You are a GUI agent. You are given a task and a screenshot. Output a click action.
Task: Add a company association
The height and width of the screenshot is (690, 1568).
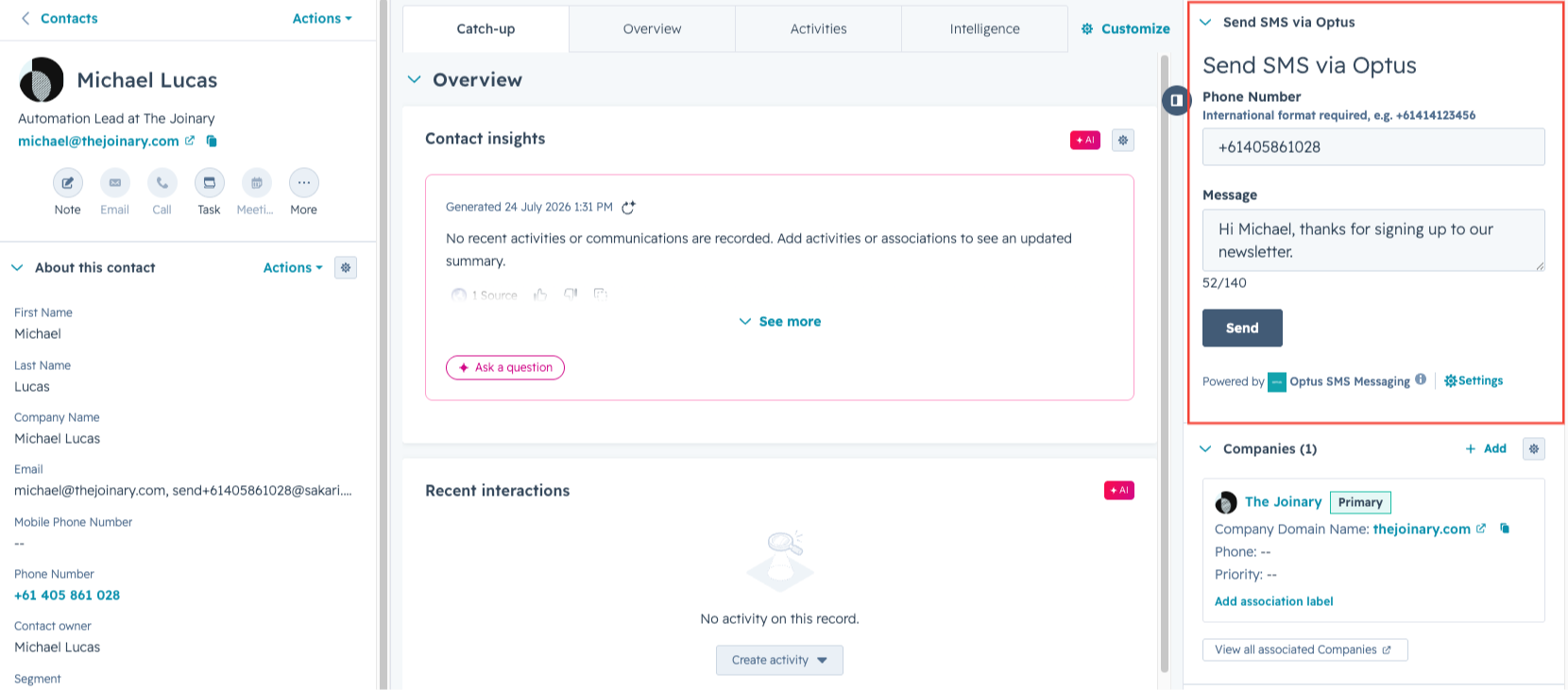(x=1486, y=449)
